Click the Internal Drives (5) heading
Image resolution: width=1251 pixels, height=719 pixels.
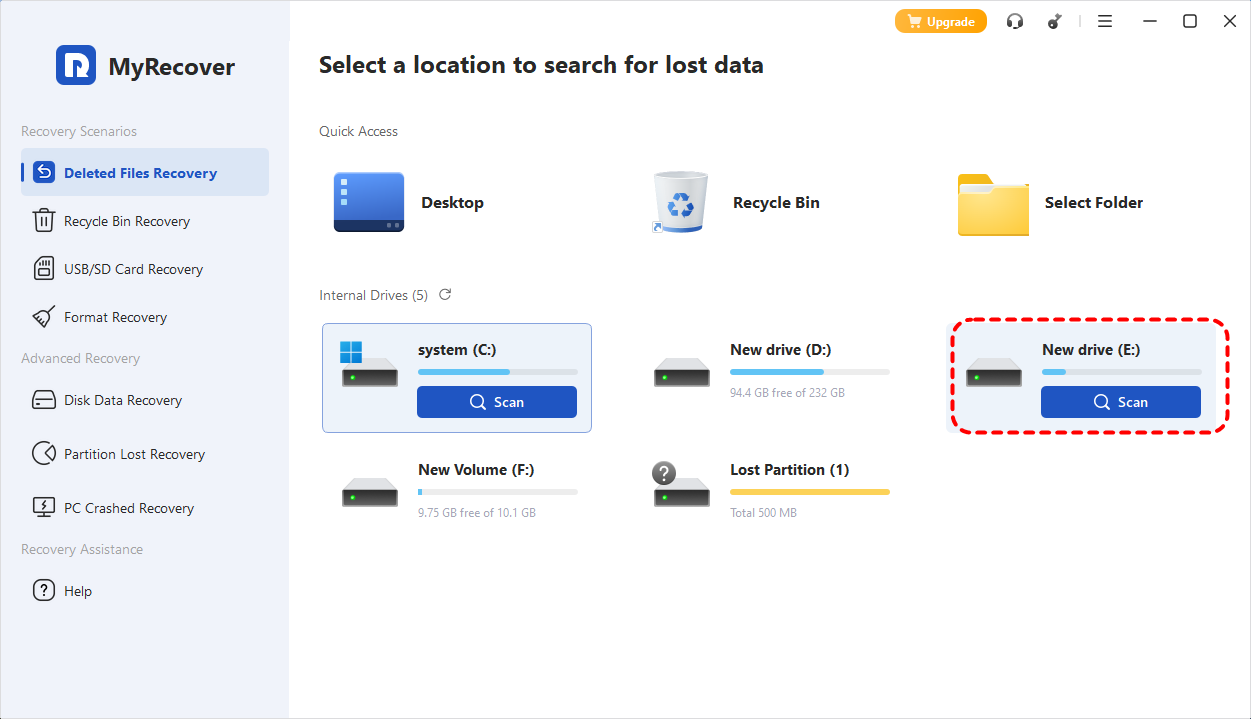coord(373,295)
